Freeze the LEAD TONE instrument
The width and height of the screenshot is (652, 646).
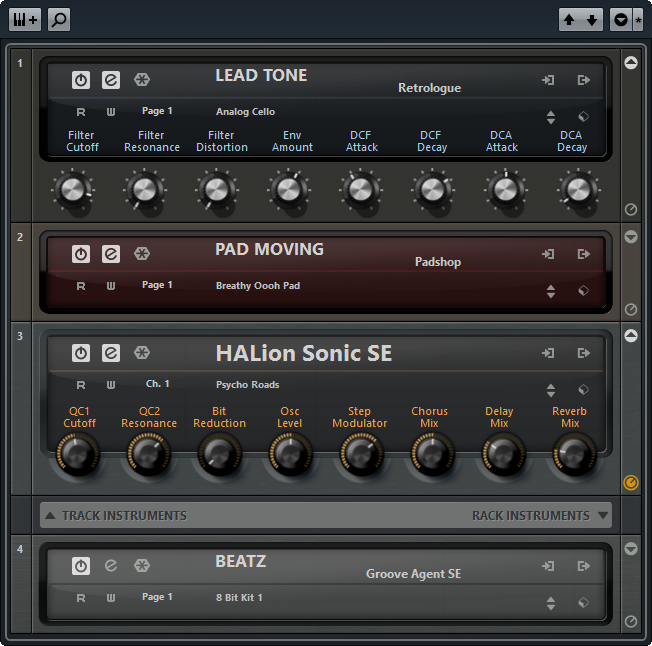(142, 79)
